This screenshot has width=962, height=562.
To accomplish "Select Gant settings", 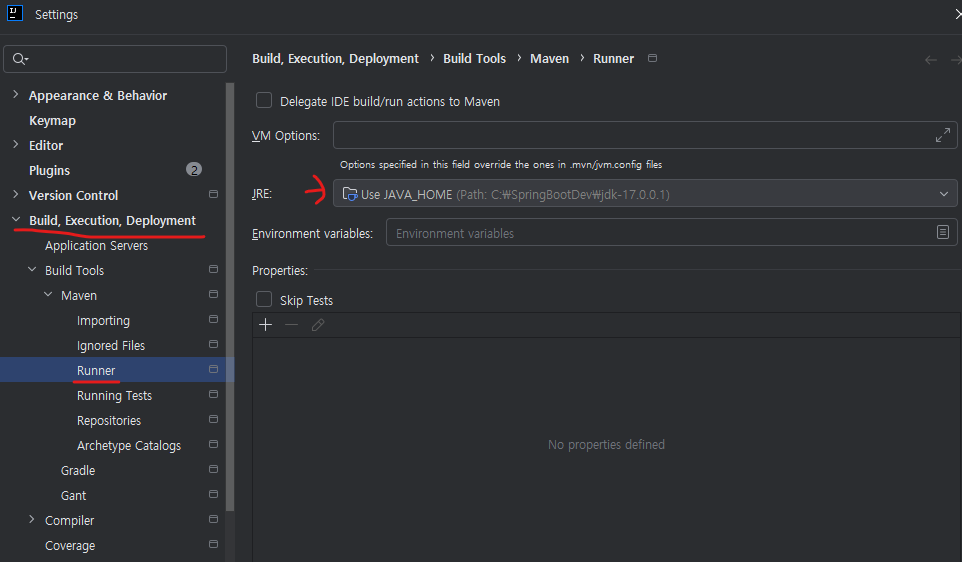I will click(73, 496).
